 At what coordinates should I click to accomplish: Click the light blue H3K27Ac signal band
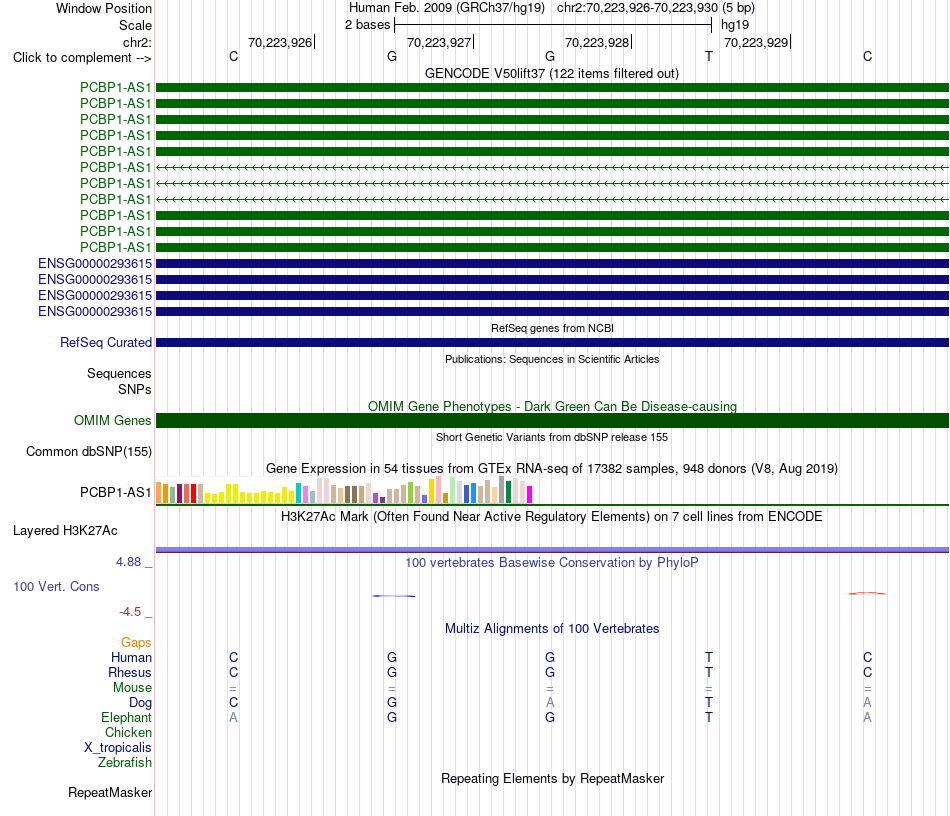[x=552, y=549]
